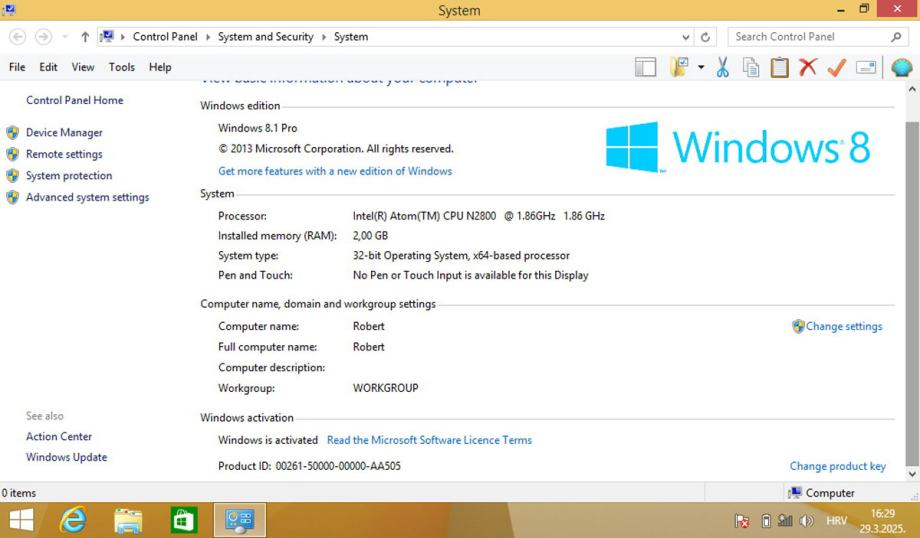Click Control Panel breadcrumb

pos(165,37)
